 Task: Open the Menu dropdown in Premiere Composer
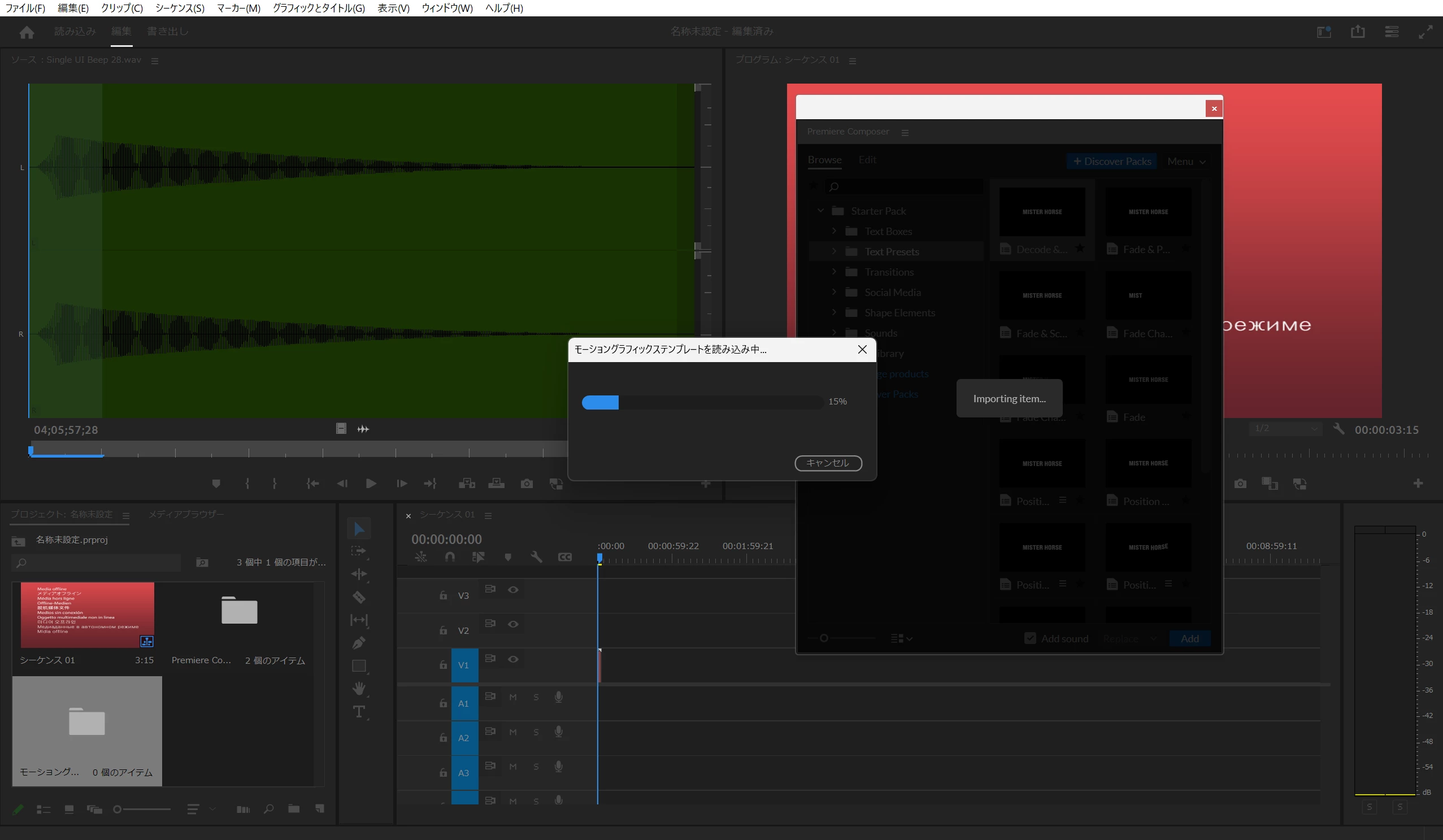click(1186, 162)
